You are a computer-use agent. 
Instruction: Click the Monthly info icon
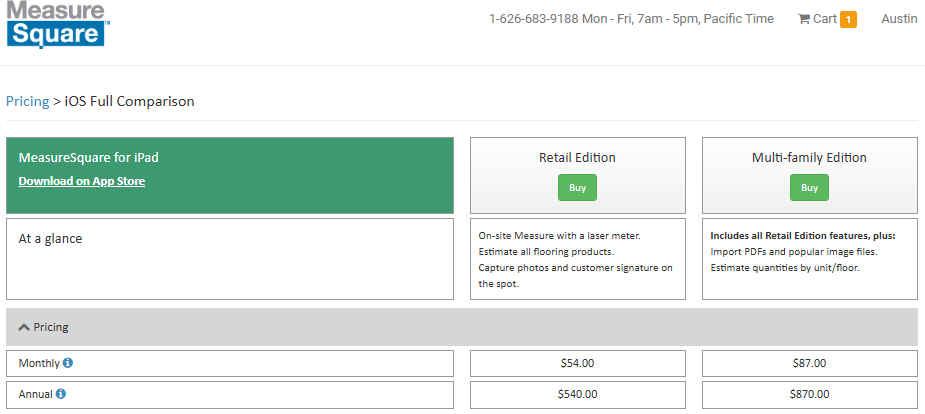68,363
